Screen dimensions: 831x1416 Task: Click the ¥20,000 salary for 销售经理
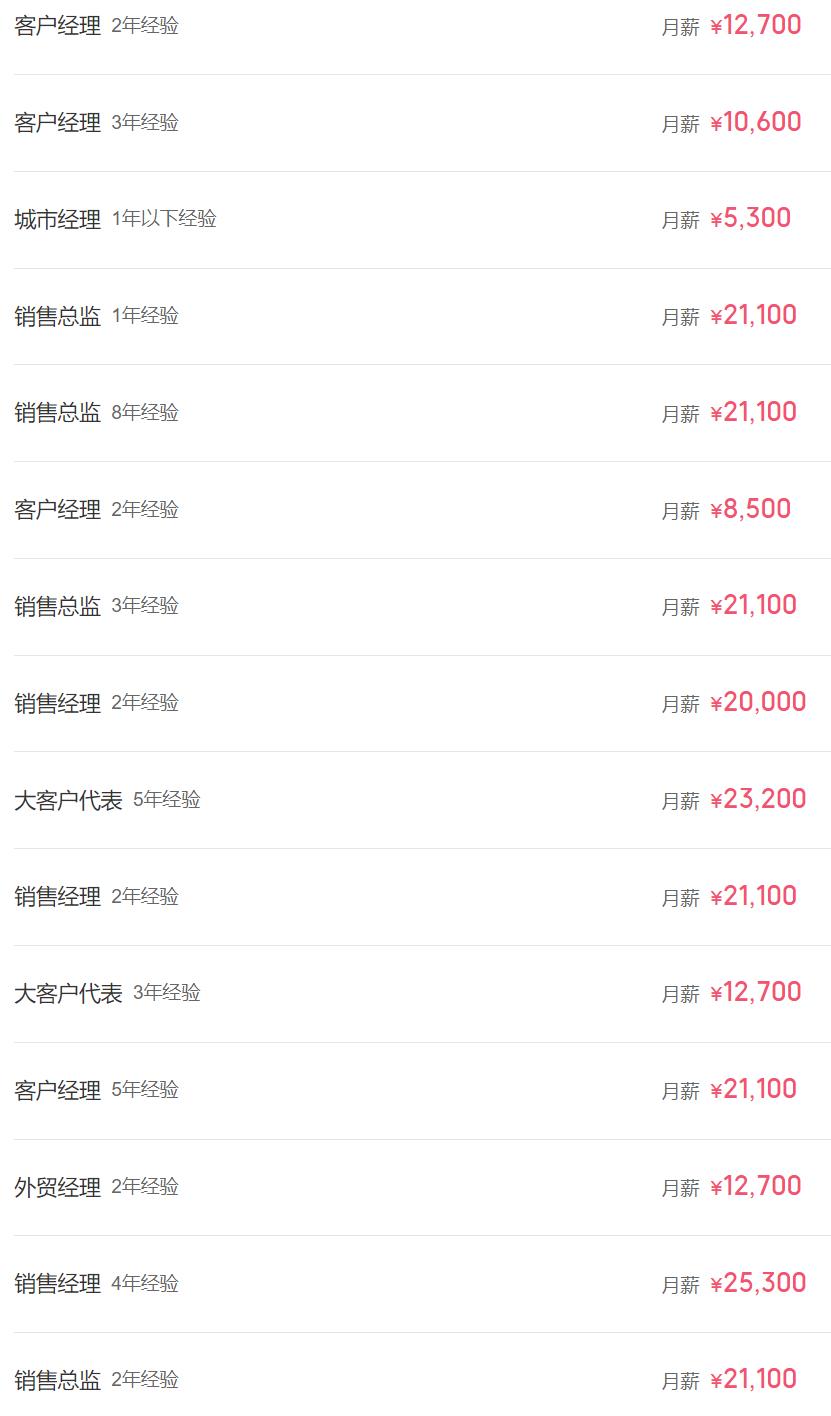(x=757, y=702)
